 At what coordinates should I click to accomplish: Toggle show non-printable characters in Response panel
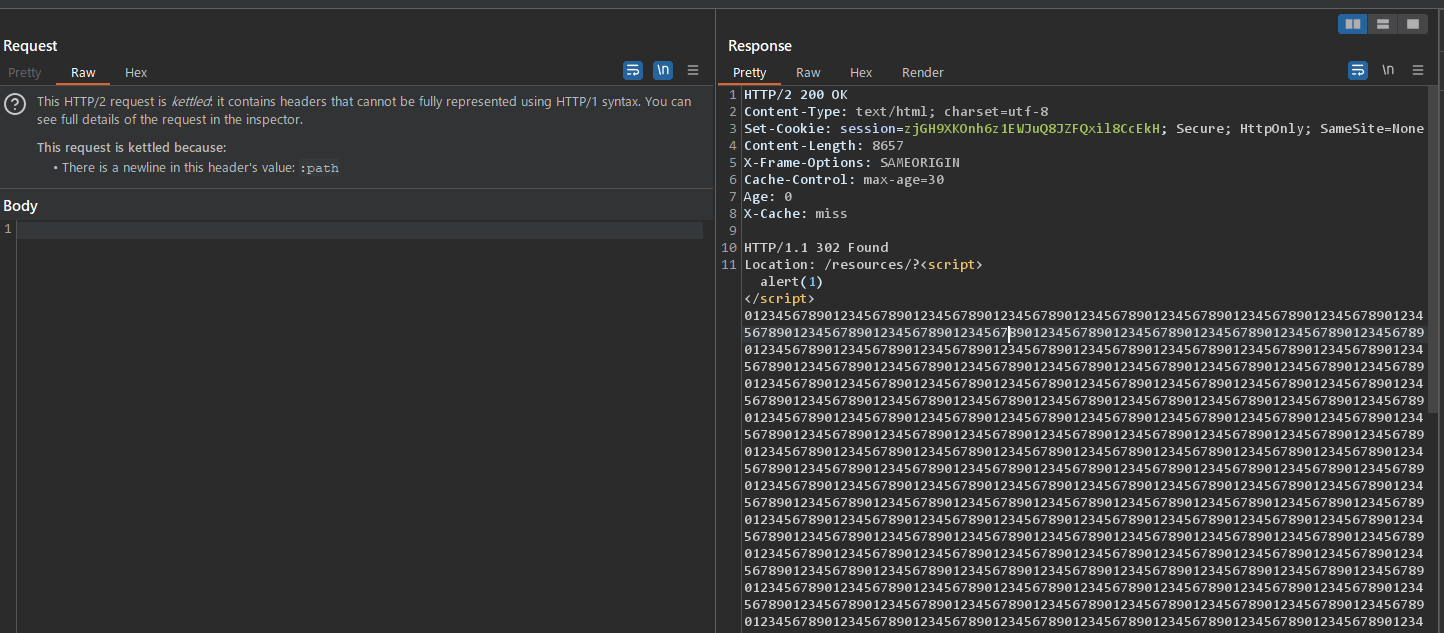1388,70
